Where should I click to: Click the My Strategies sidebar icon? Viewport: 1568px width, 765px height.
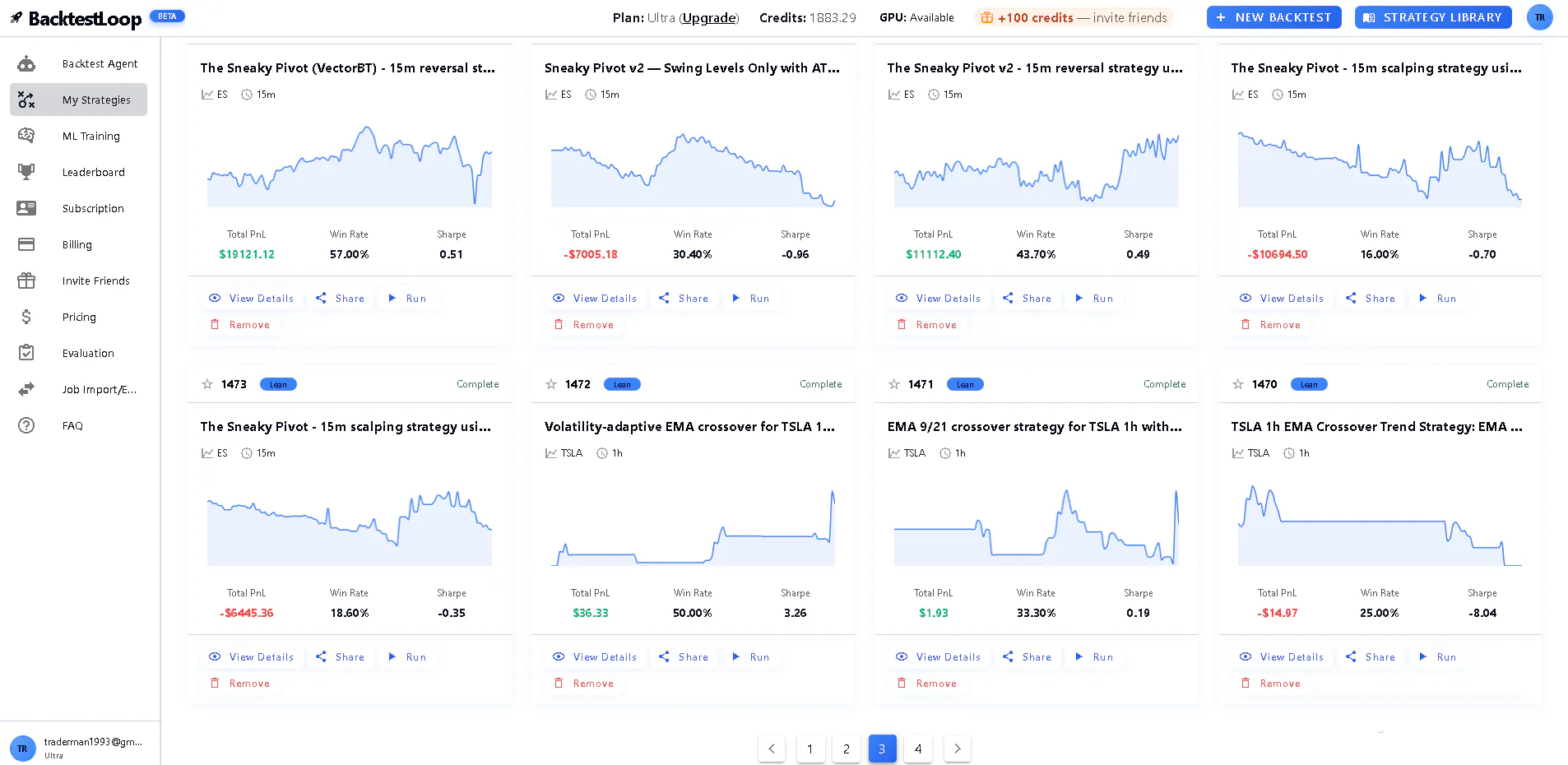point(26,100)
